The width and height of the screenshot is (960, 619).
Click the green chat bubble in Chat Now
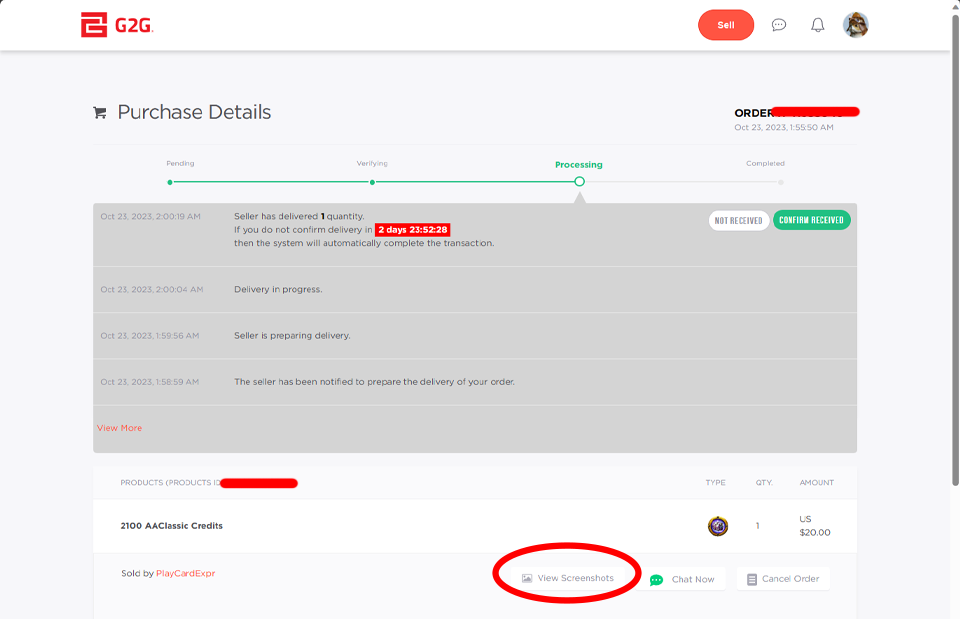pos(657,578)
